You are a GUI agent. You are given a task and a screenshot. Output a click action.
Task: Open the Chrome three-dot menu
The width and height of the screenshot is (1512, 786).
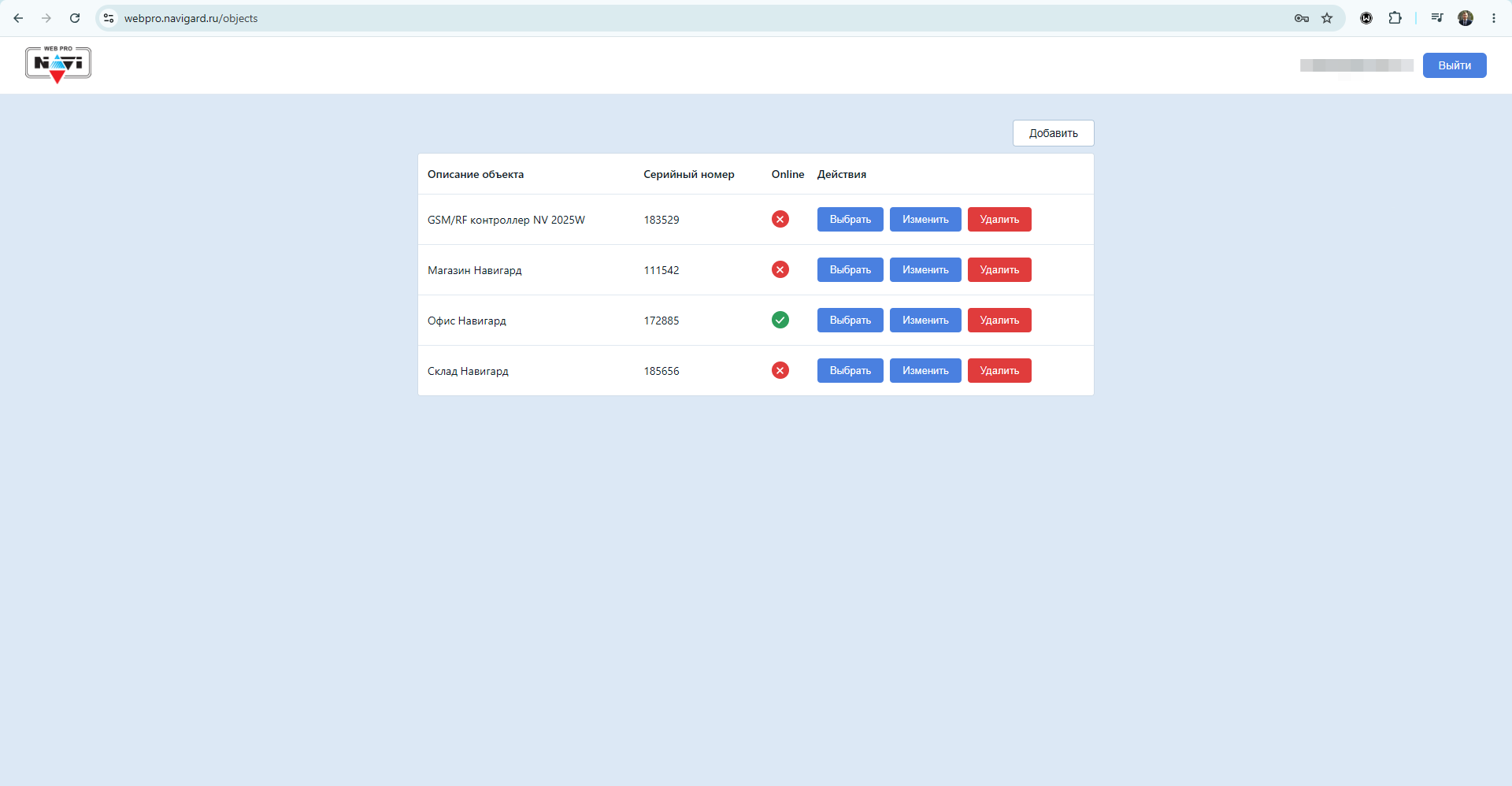click(x=1494, y=18)
